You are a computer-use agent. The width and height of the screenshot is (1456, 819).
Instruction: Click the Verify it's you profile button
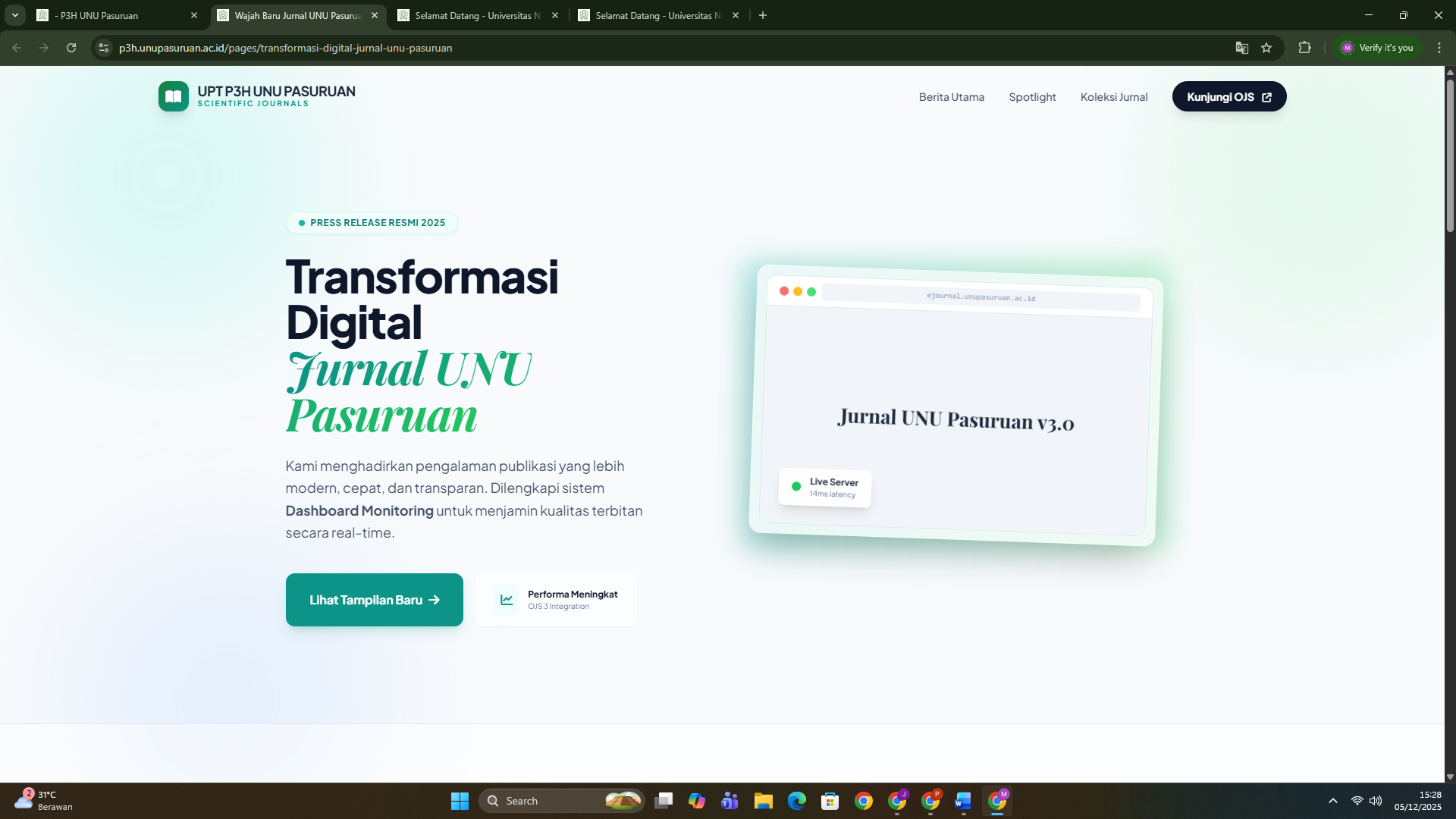pyautogui.click(x=1377, y=48)
